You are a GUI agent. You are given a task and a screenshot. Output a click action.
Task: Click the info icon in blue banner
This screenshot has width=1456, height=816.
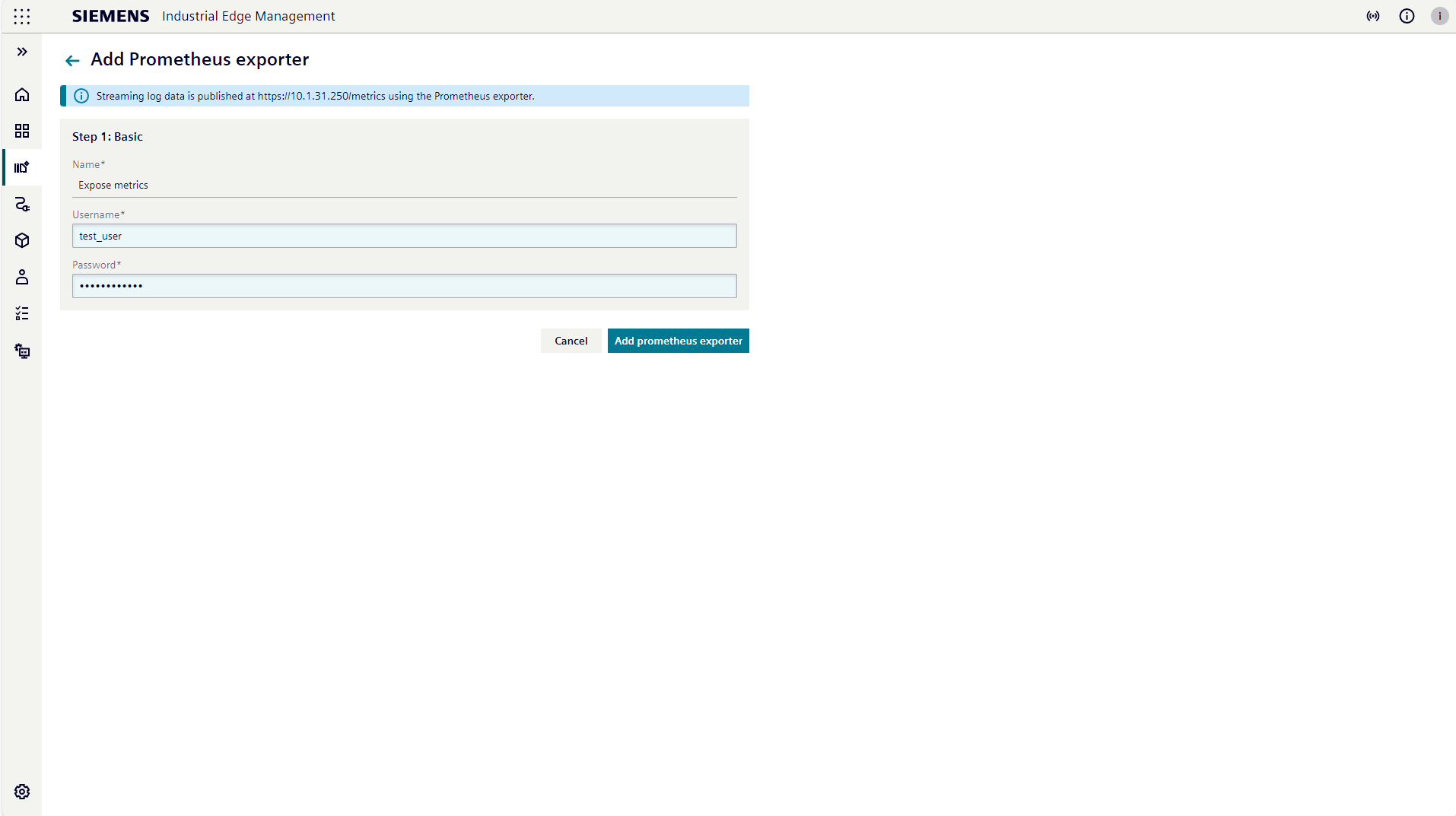click(81, 96)
